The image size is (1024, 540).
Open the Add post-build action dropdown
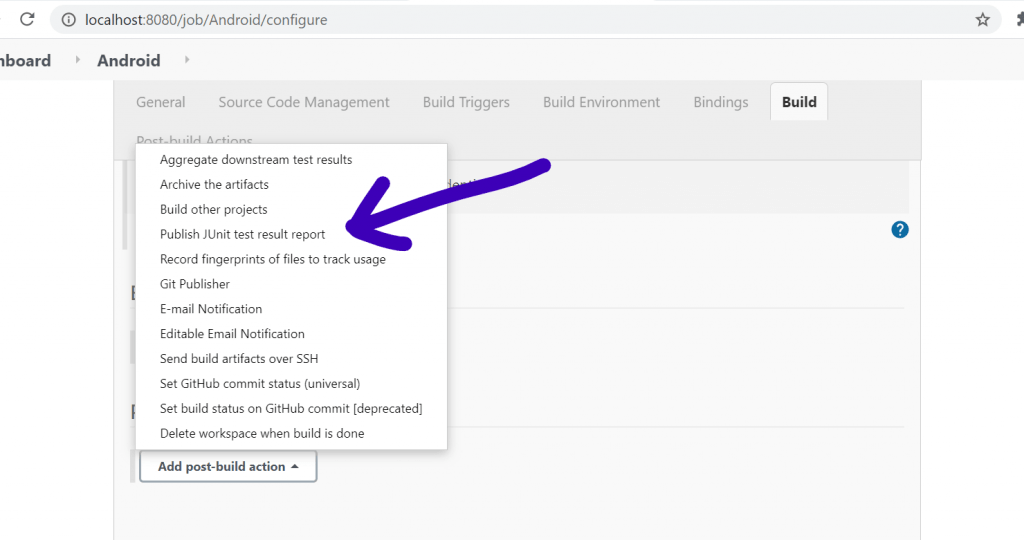tap(228, 466)
